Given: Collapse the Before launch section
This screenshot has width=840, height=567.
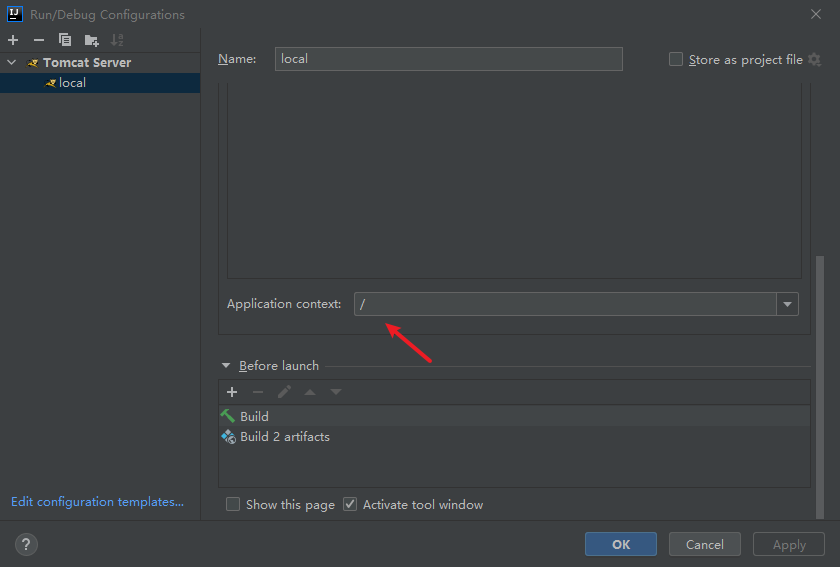Looking at the screenshot, I should click(226, 365).
